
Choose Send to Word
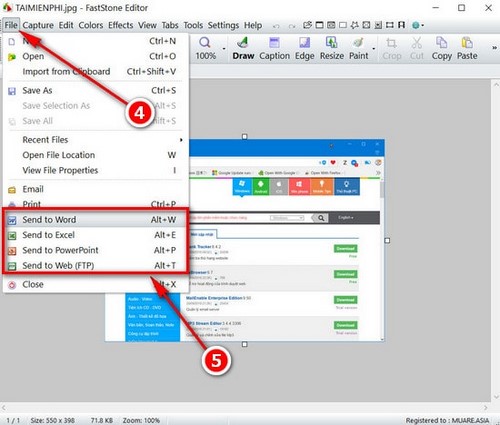pos(95,220)
